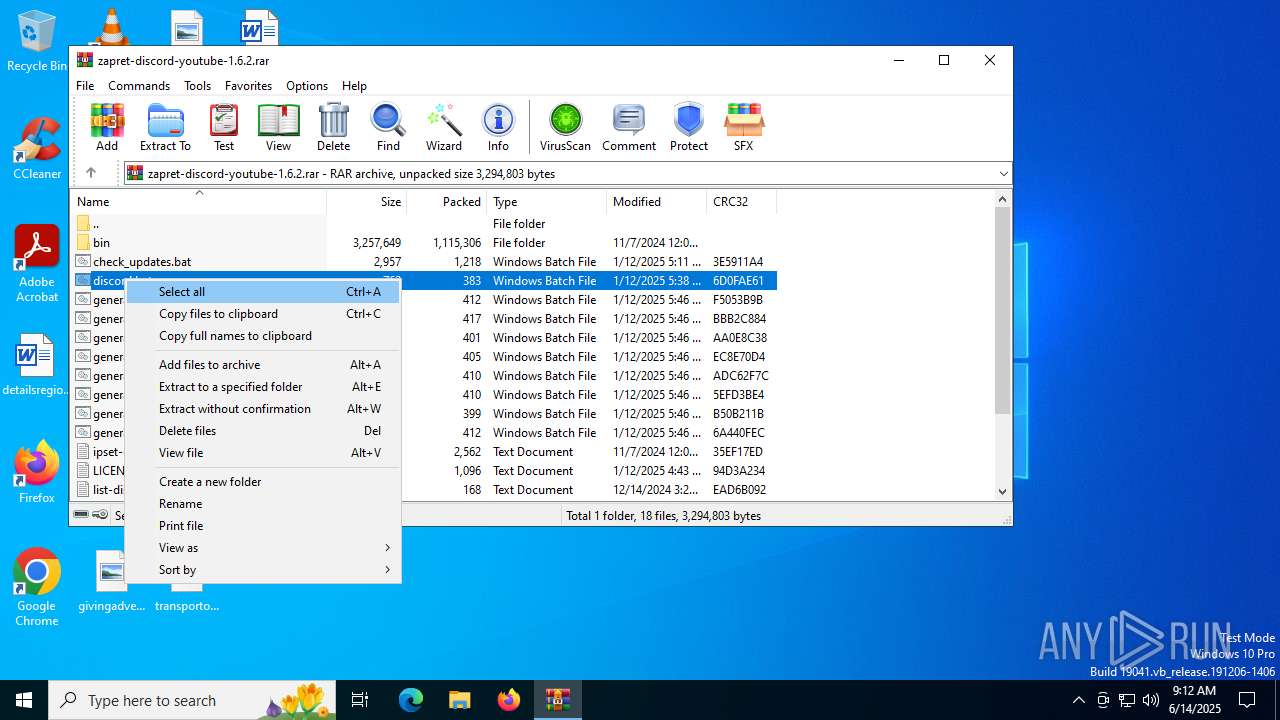Click the Extract To toolbar icon
Image resolution: width=1280 pixels, height=720 pixels.
165,127
